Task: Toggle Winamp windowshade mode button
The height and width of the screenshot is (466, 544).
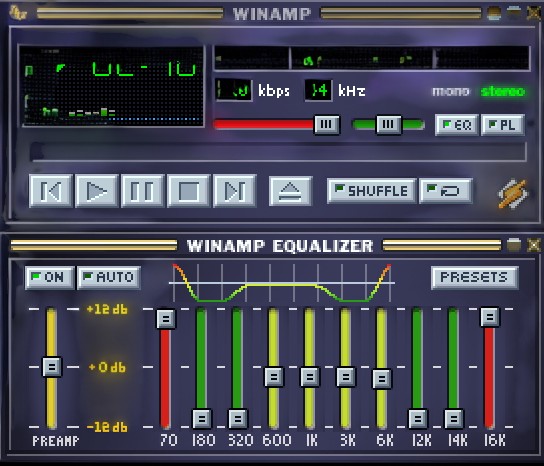Action: [x=513, y=12]
